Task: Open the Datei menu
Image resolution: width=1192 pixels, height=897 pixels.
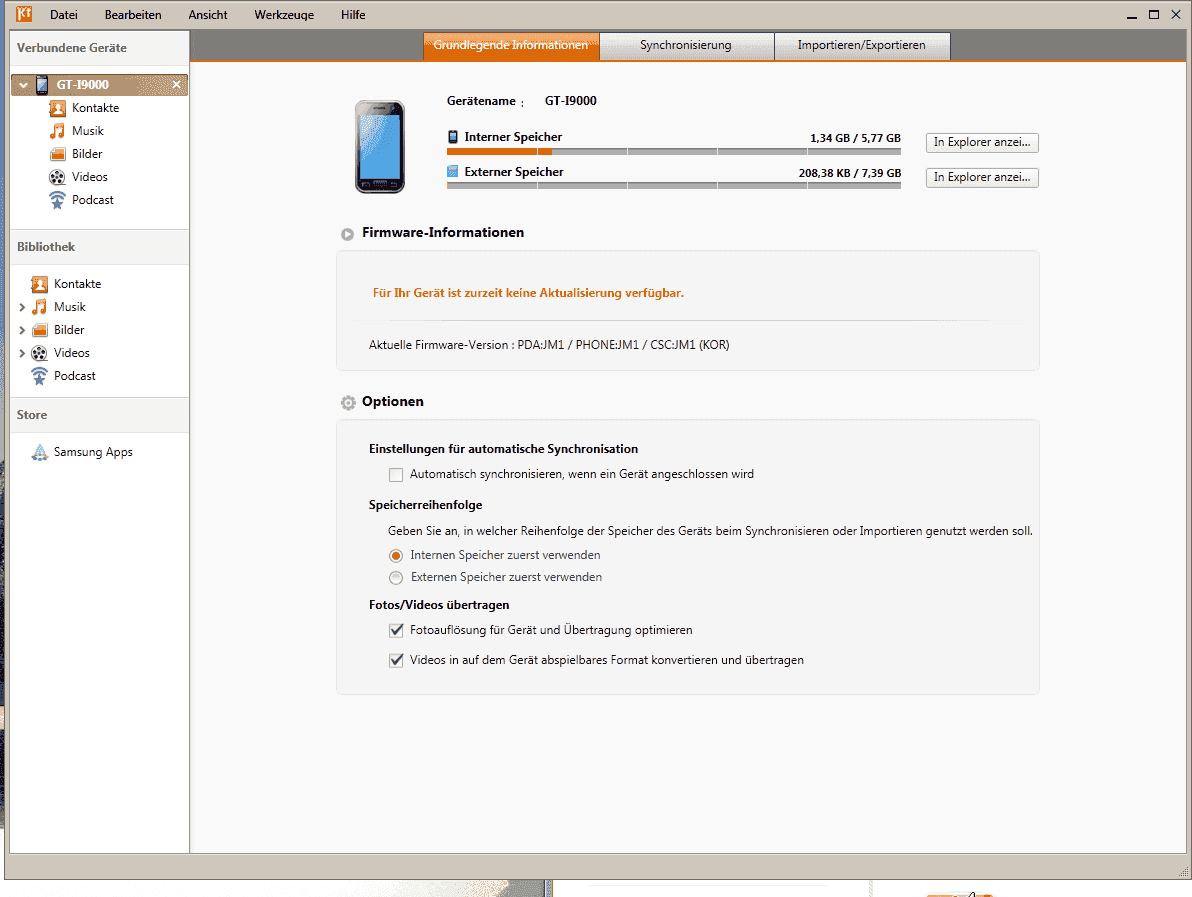Action: 64,14
